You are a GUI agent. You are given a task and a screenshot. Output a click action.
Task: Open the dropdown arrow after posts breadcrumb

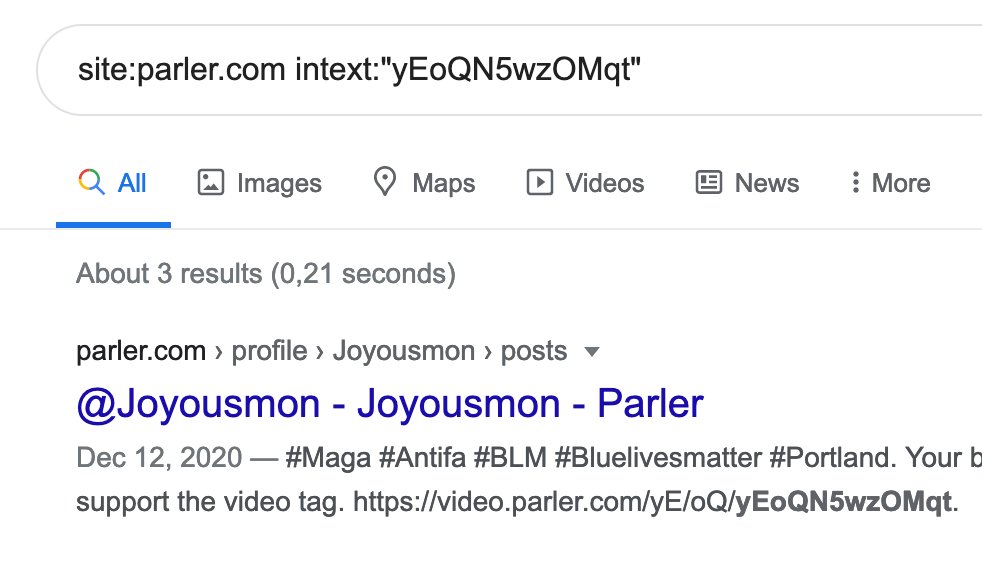pos(591,351)
